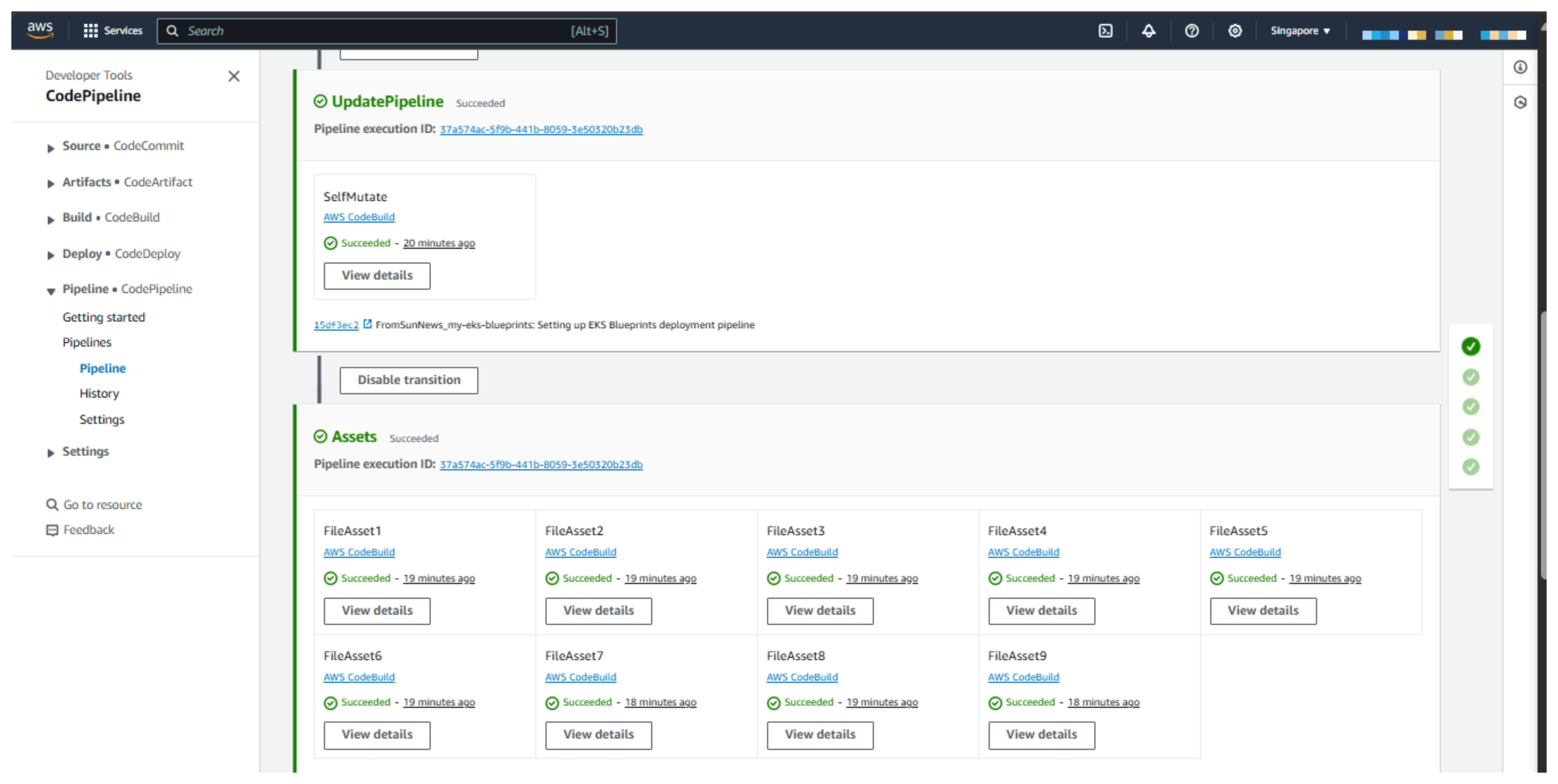This screenshot has height=784, width=1558.
Task: View details for FileAsset7
Action: click(599, 735)
